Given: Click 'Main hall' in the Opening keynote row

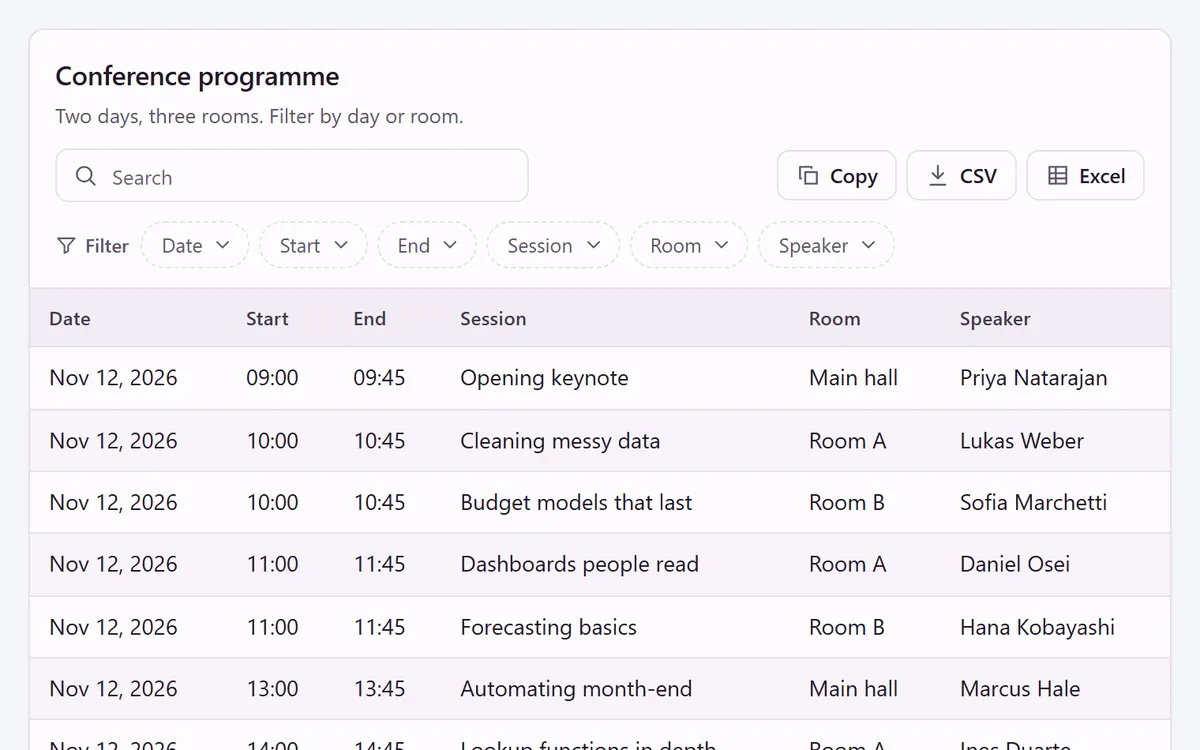Looking at the screenshot, I should point(853,378).
